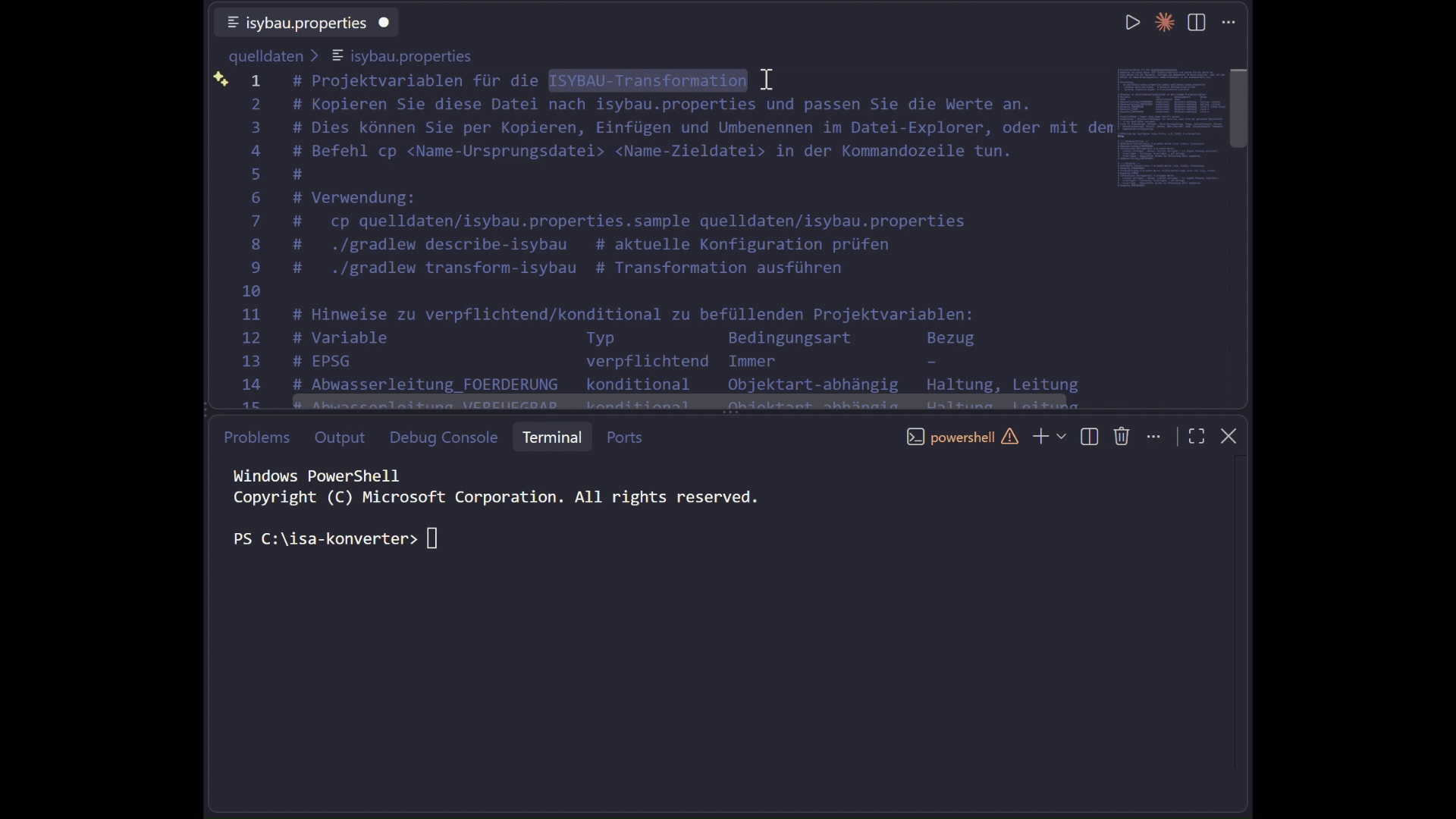Maximize the panel size
This screenshot has height=819, width=1456.
click(x=1197, y=437)
